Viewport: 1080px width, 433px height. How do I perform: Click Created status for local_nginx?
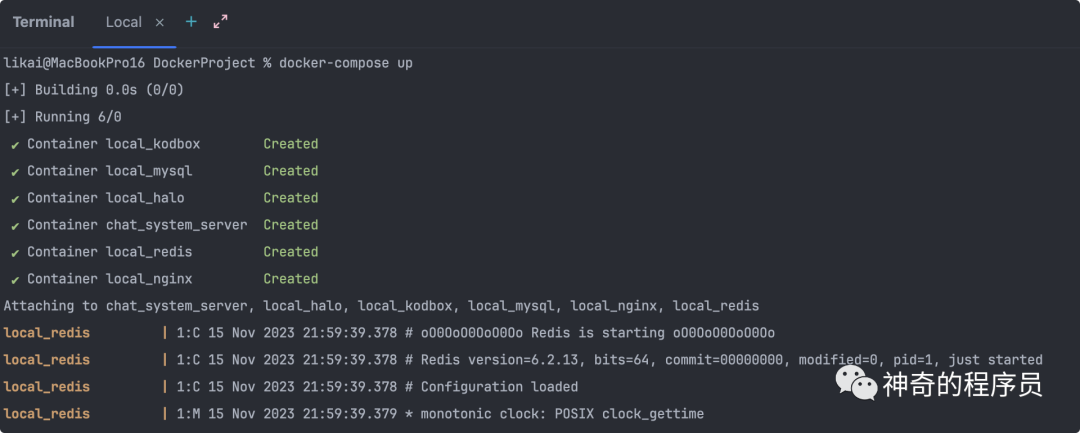(x=291, y=279)
